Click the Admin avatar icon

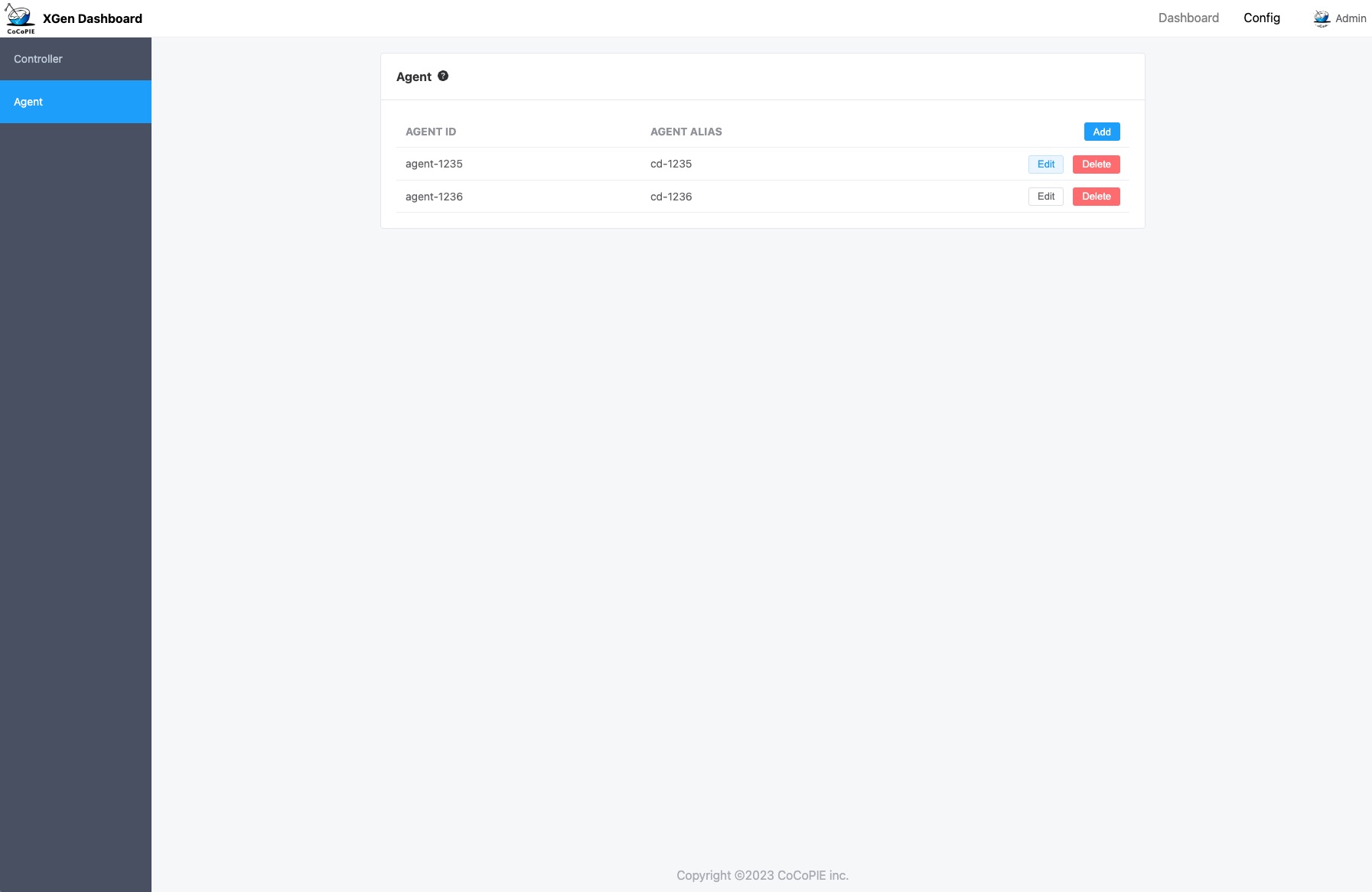coord(1321,18)
